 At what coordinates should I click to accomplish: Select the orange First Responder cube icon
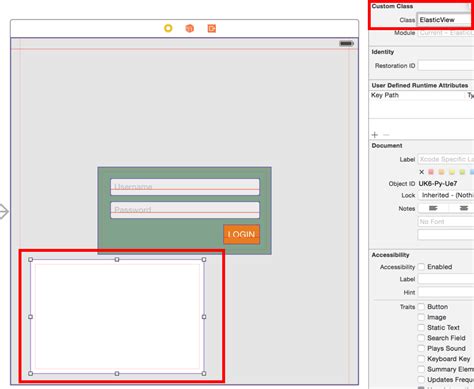[x=189, y=28]
